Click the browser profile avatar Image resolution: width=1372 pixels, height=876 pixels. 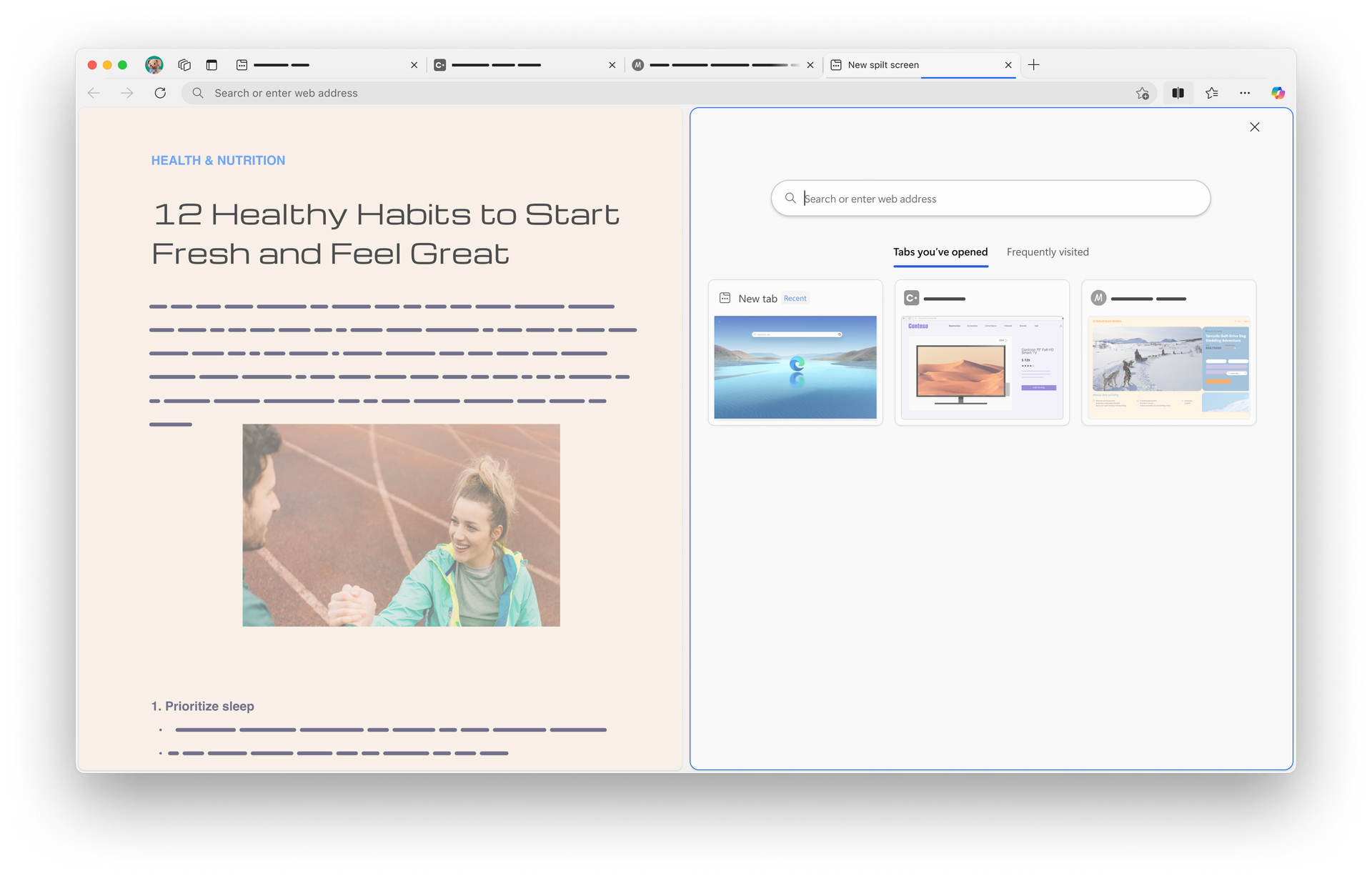pos(154,65)
